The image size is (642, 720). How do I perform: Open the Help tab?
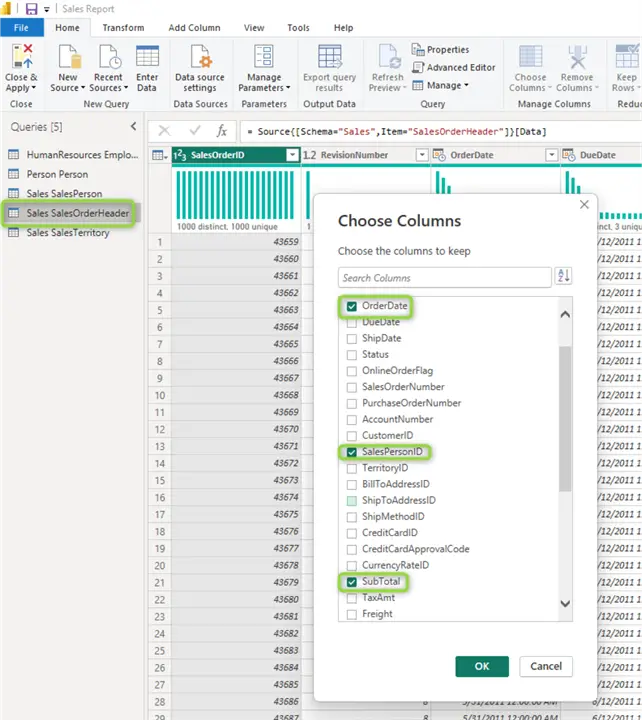[343, 28]
